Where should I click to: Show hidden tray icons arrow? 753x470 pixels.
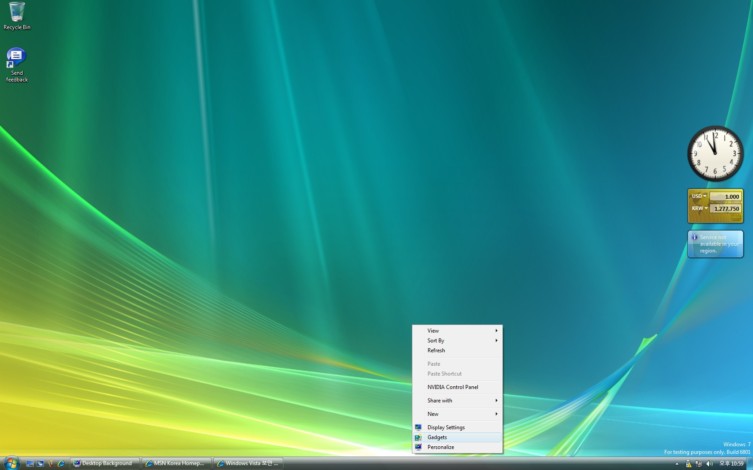pos(677,464)
